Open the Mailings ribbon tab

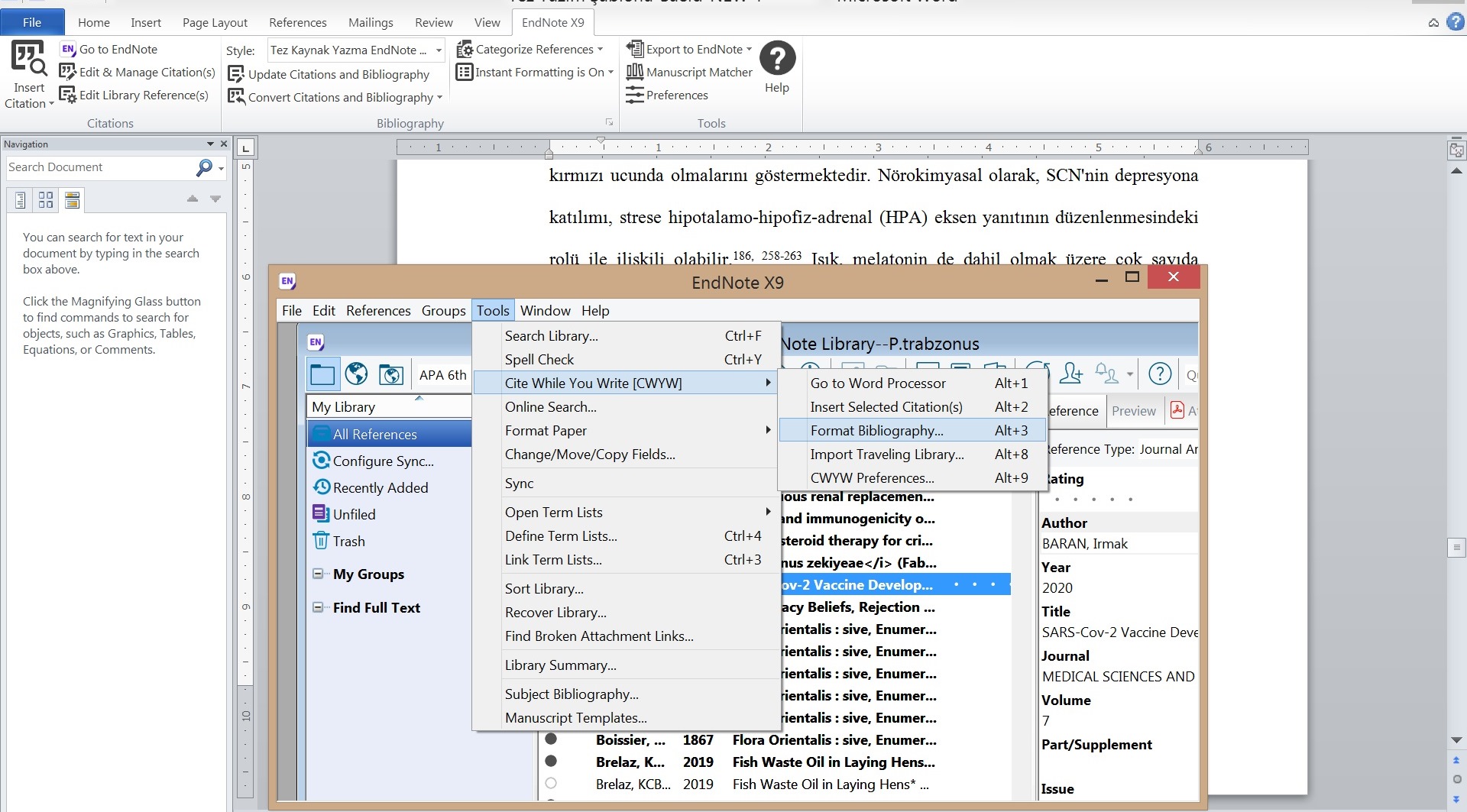tap(371, 22)
